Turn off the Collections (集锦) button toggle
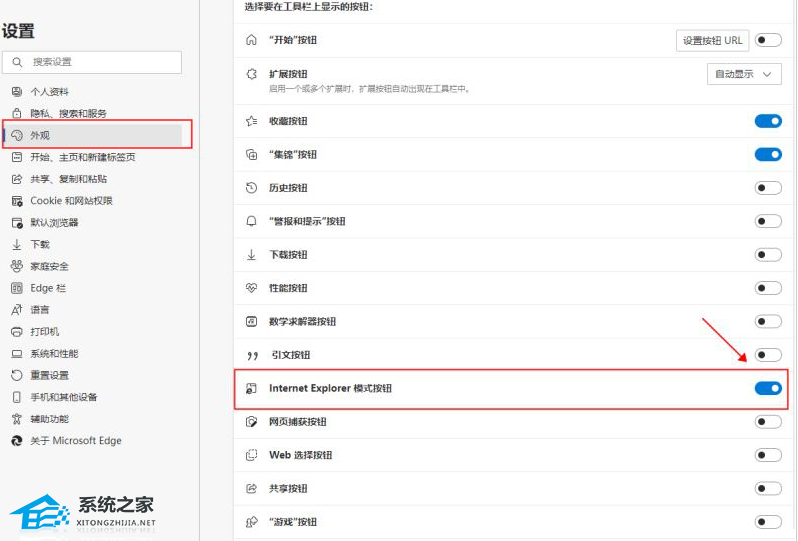The image size is (798, 541). point(768,154)
